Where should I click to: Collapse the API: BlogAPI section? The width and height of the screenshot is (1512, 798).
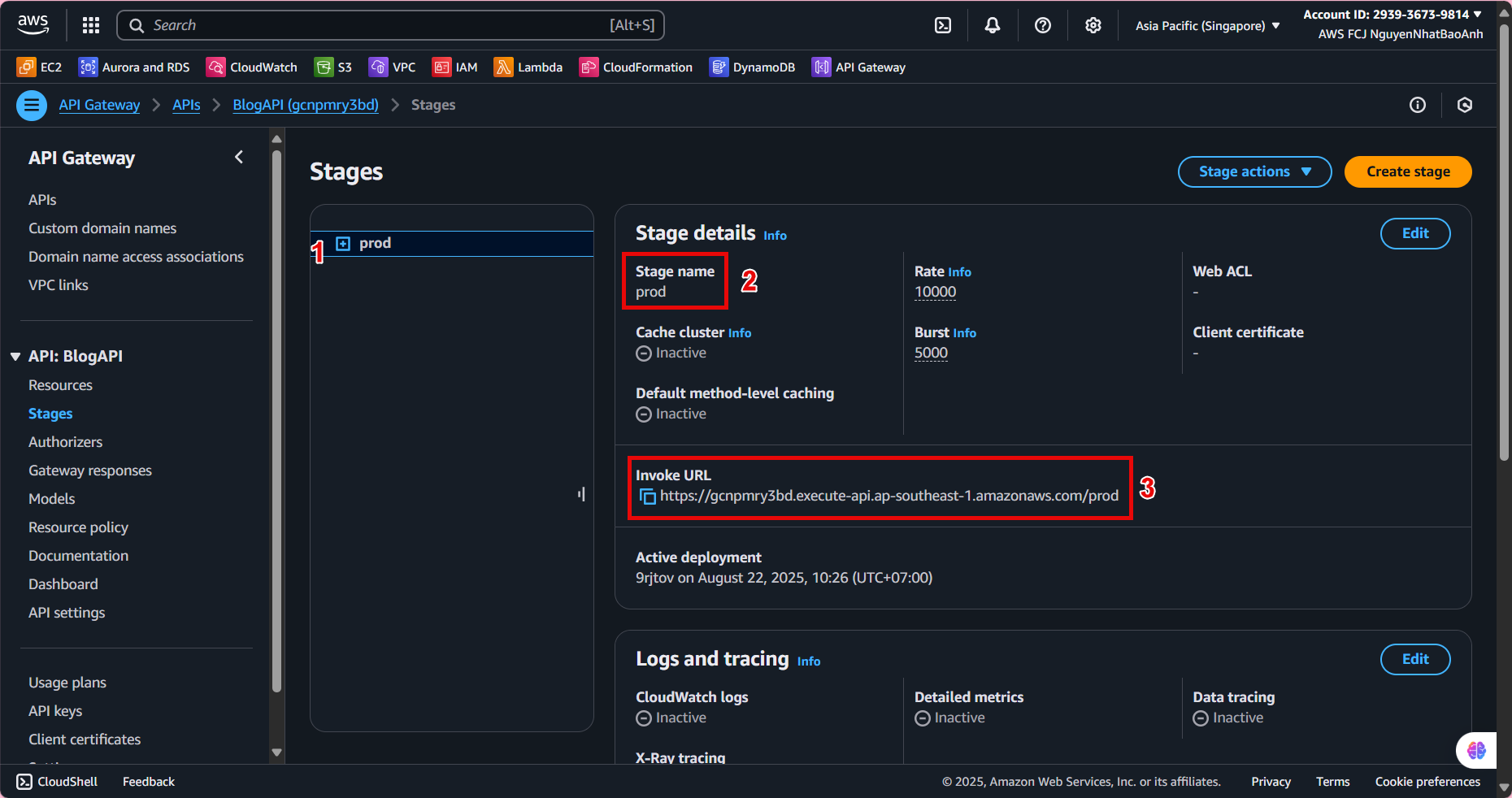tap(15, 357)
